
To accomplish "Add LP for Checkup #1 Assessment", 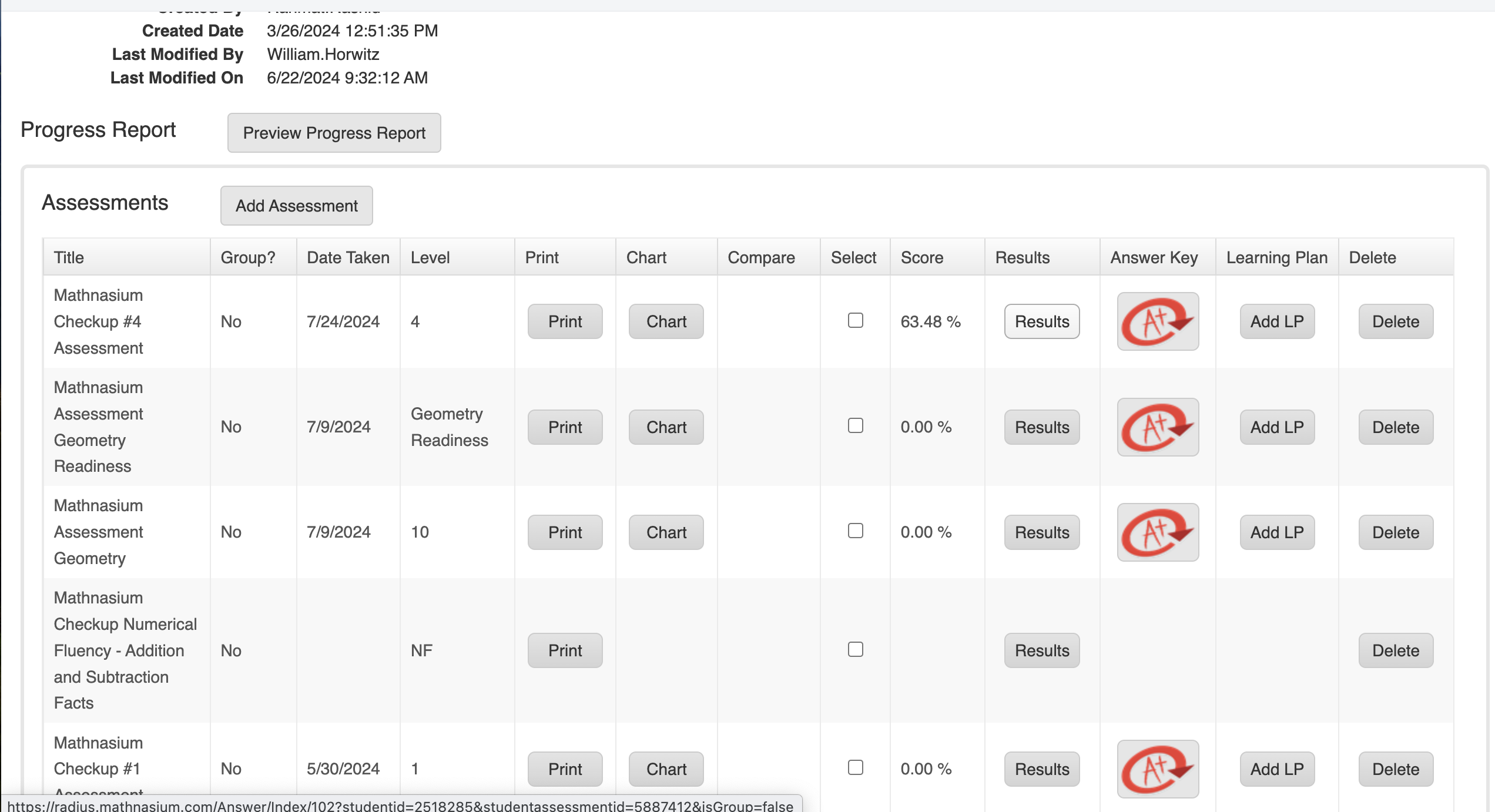I will (1277, 769).
